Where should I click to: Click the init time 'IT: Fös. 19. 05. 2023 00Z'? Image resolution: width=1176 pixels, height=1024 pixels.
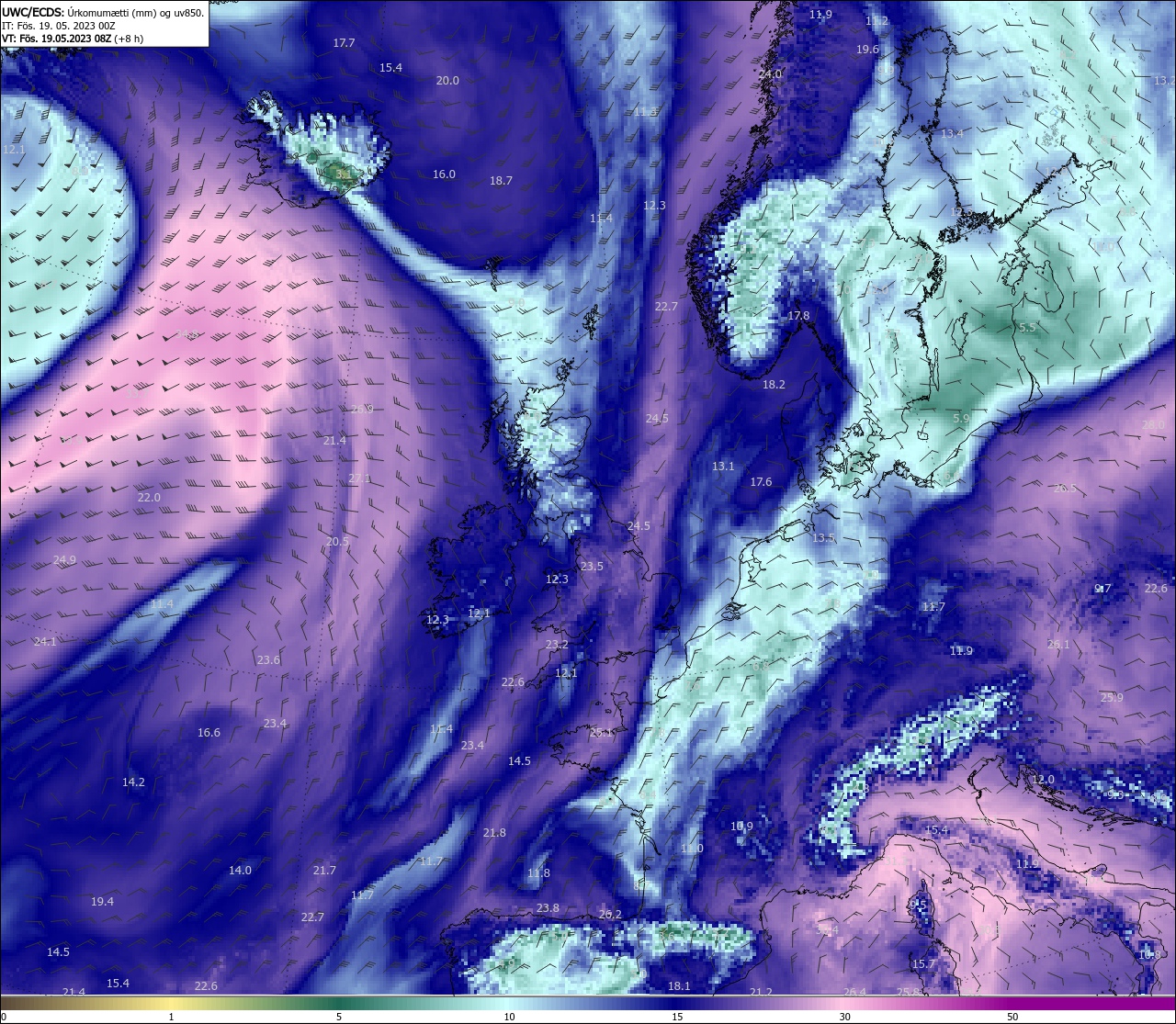59,26
